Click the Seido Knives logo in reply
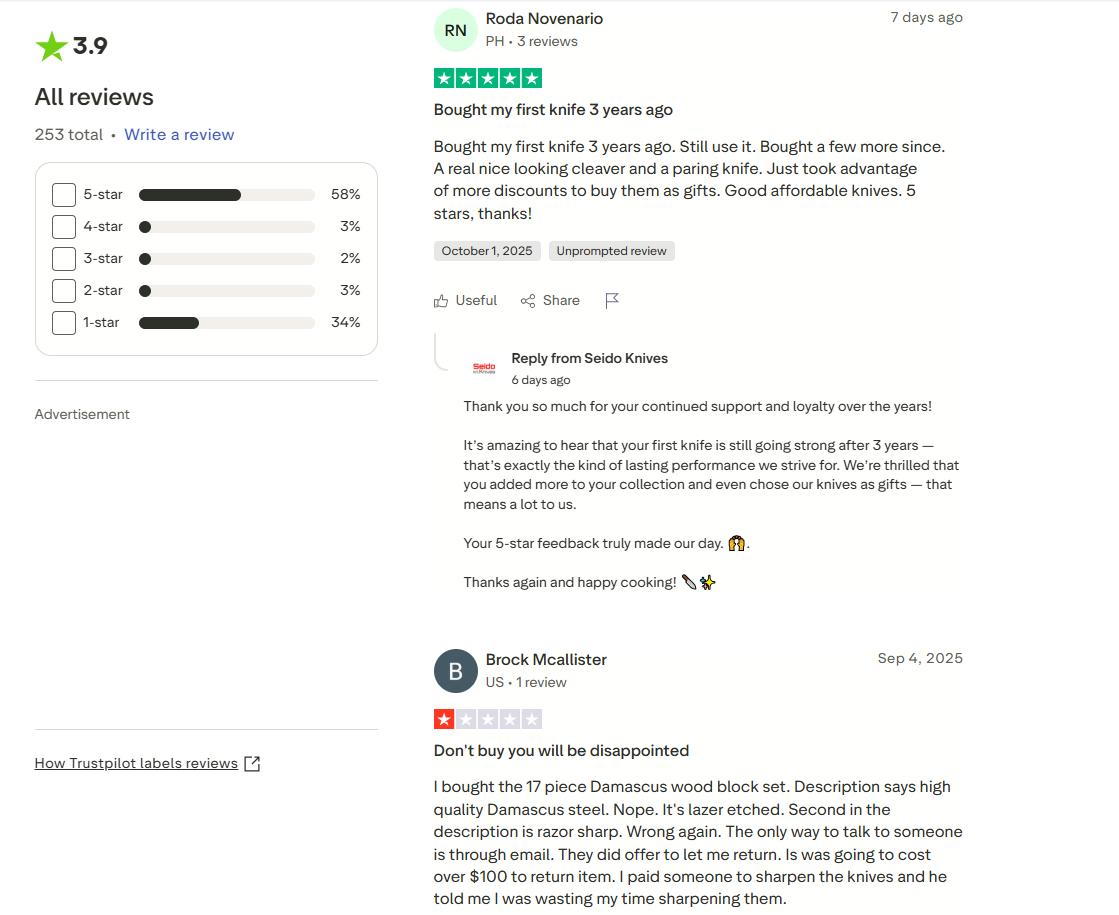The height and width of the screenshot is (915, 1119). [x=484, y=368]
